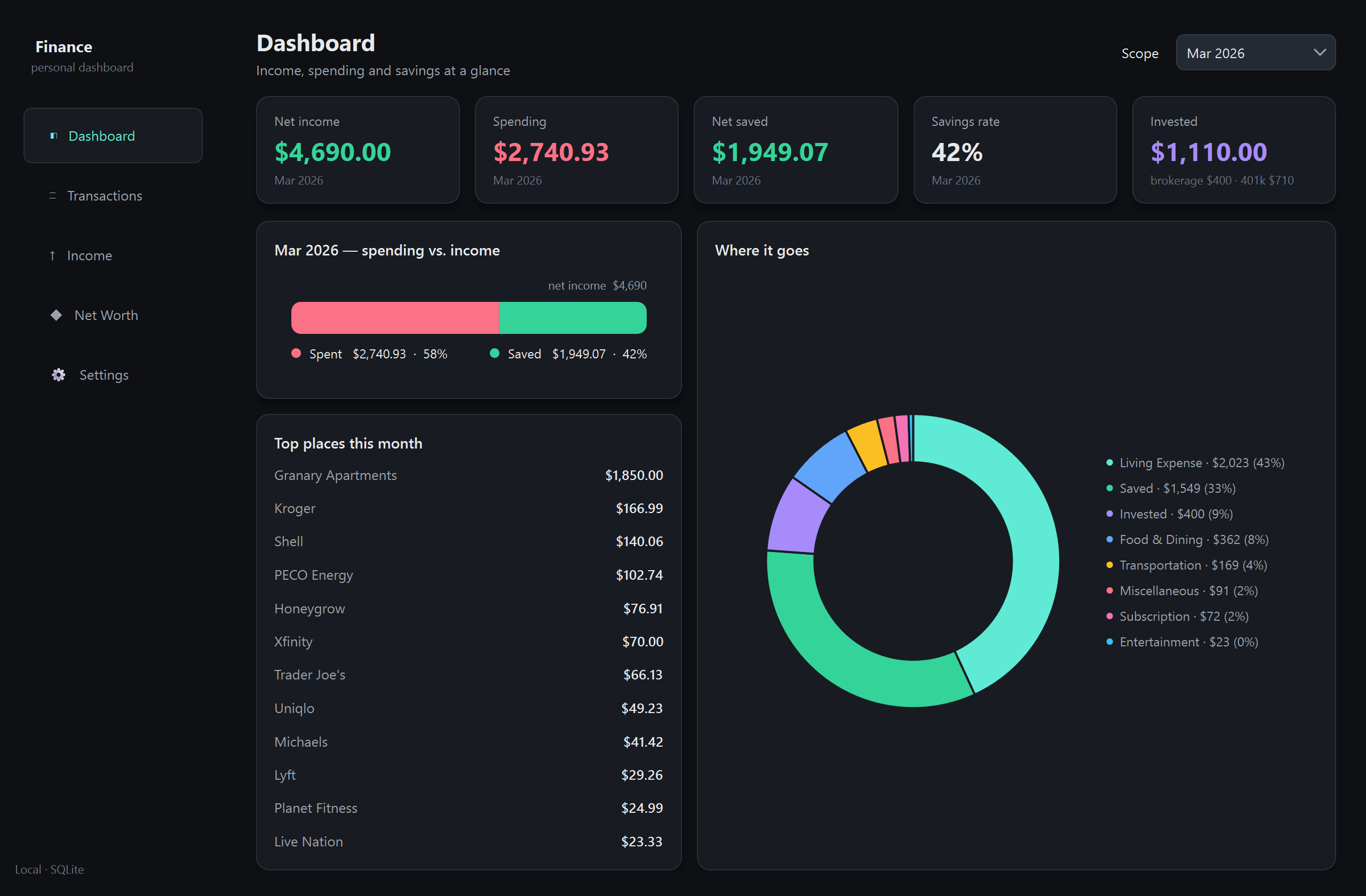This screenshot has width=1366, height=896.
Task: Click the Food & Dining legend entry
Action: (x=1187, y=539)
